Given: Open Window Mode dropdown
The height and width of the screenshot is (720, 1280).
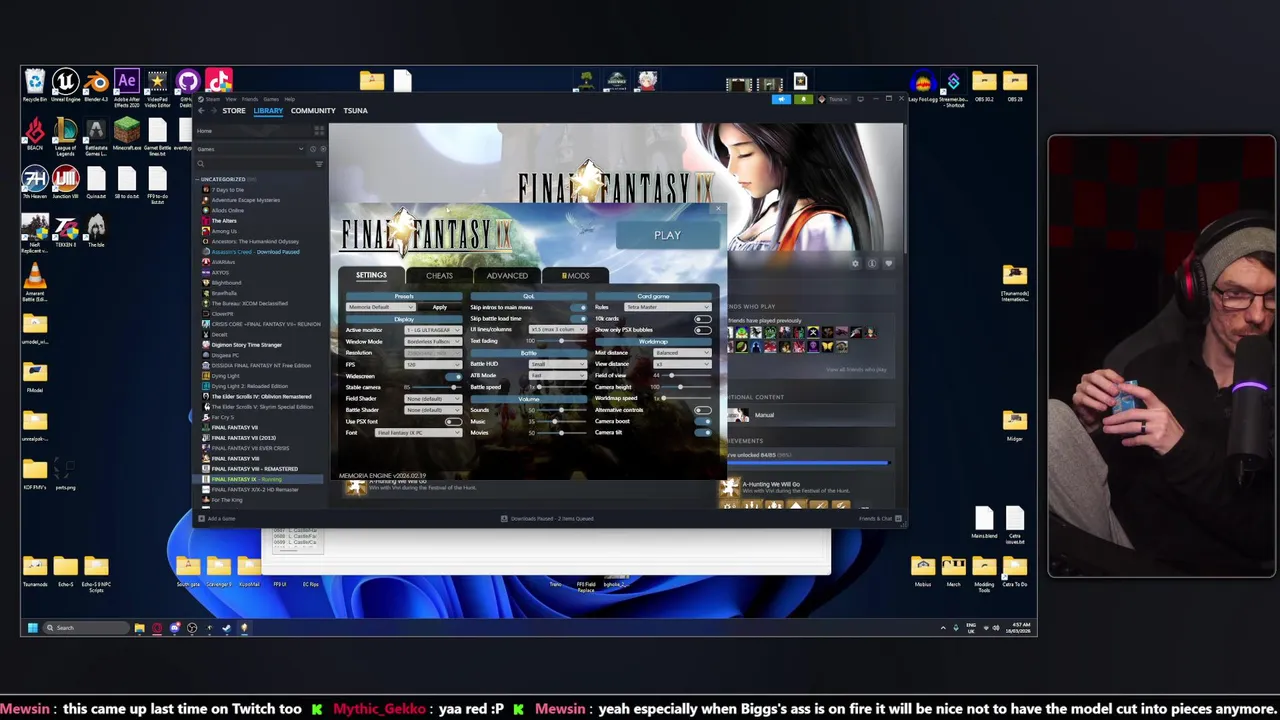Looking at the screenshot, I should 432,341.
